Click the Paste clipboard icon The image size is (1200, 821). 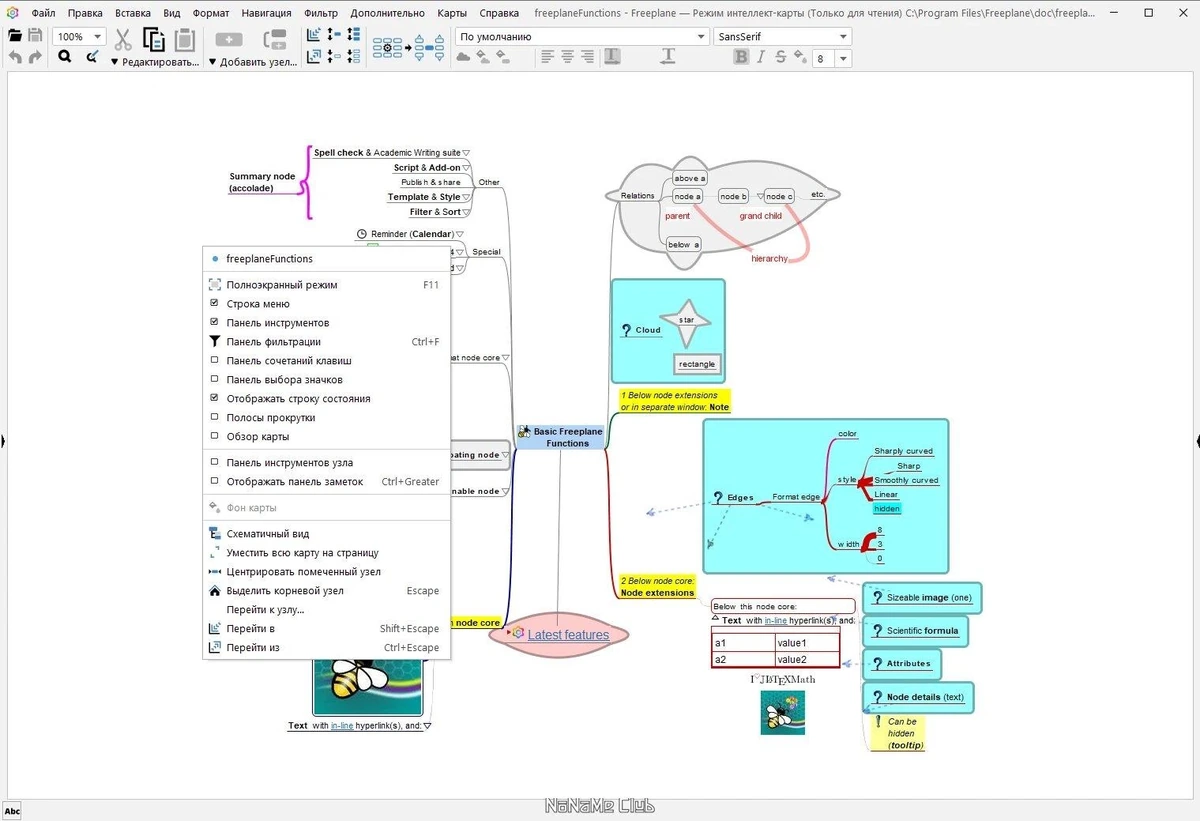185,39
